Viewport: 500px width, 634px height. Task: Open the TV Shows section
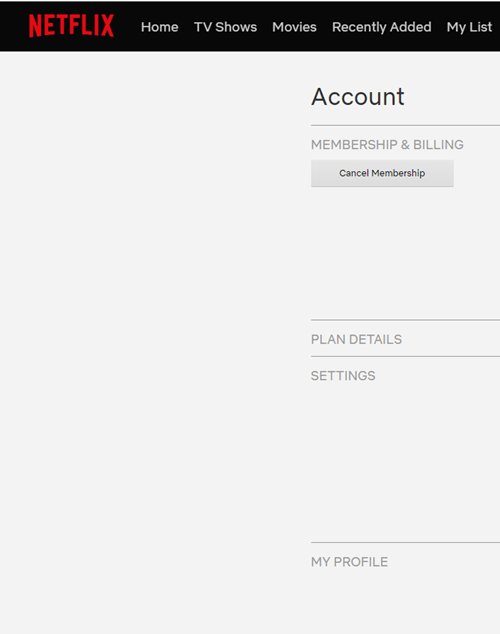coord(225,27)
